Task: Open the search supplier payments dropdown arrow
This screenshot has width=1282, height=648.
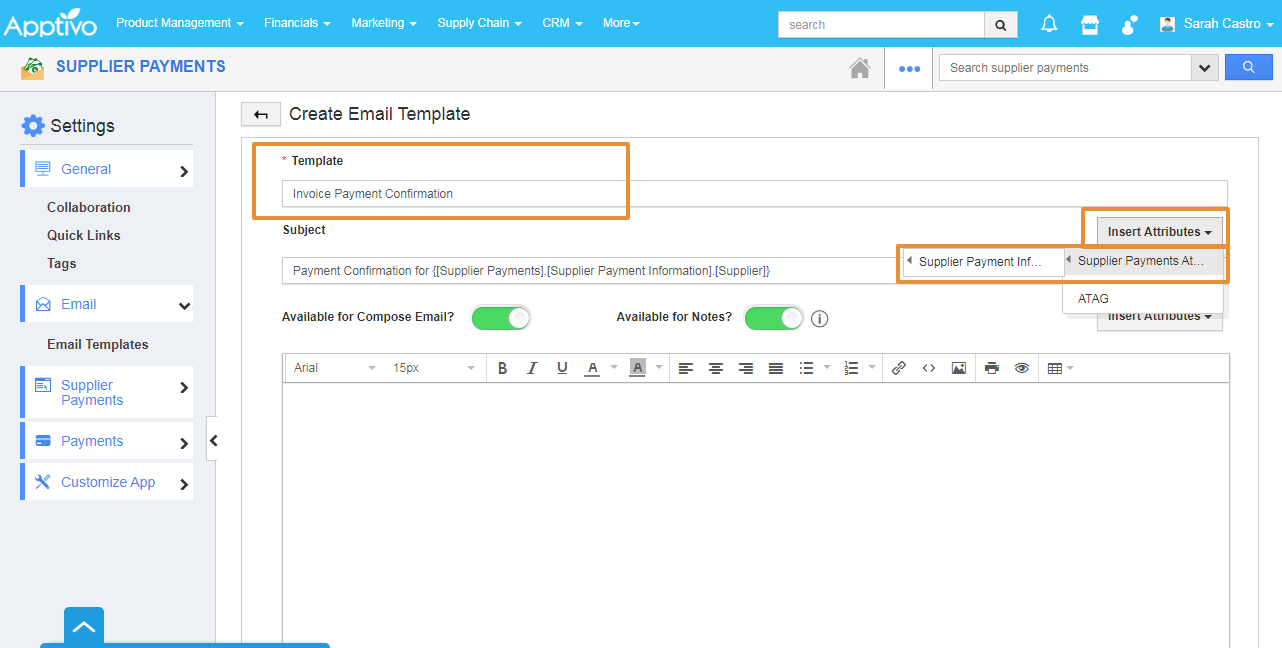Action: pos(1205,67)
